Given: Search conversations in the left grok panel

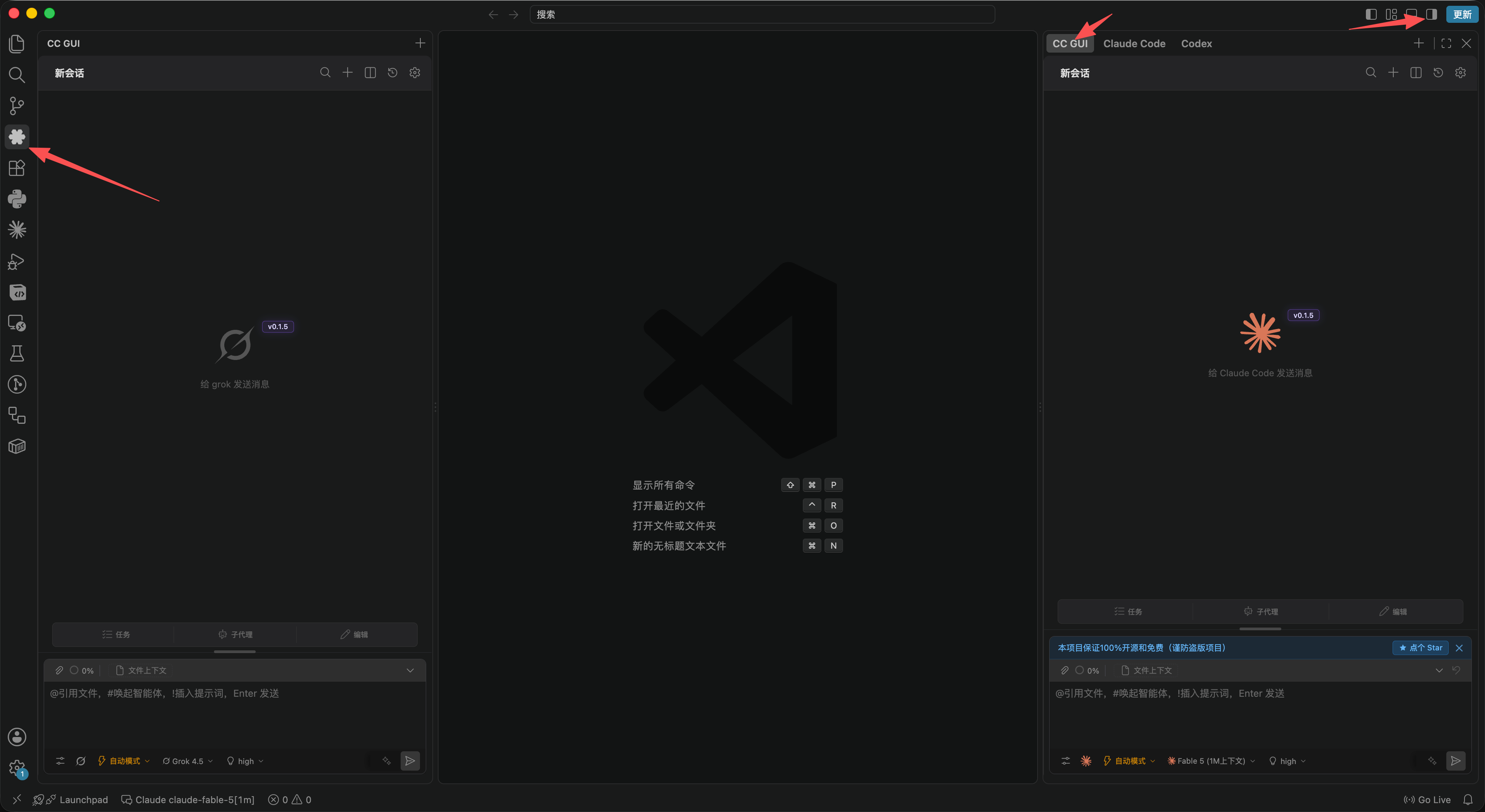Looking at the screenshot, I should [x=325, y=73].
